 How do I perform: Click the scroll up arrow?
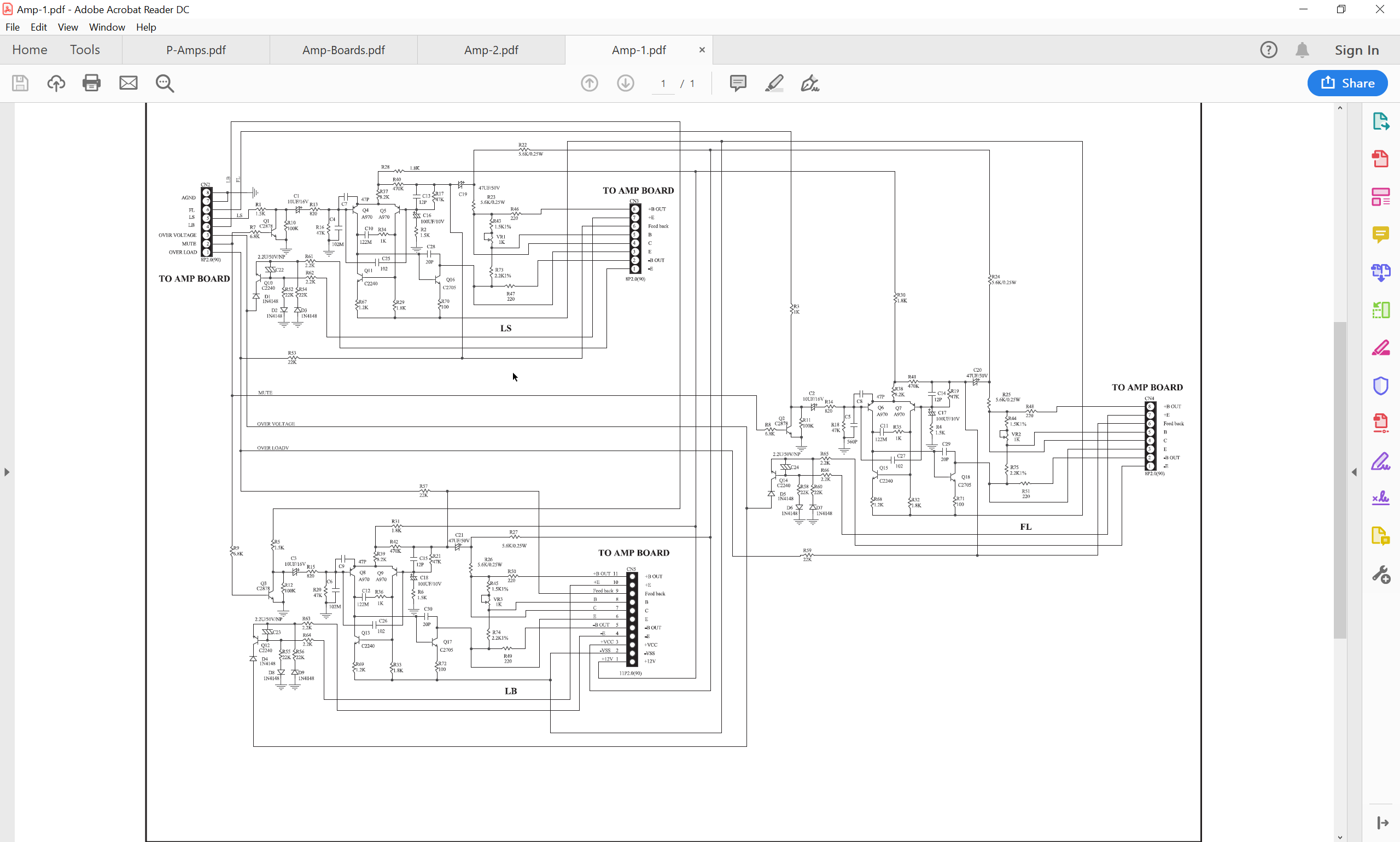[1340, 108]
